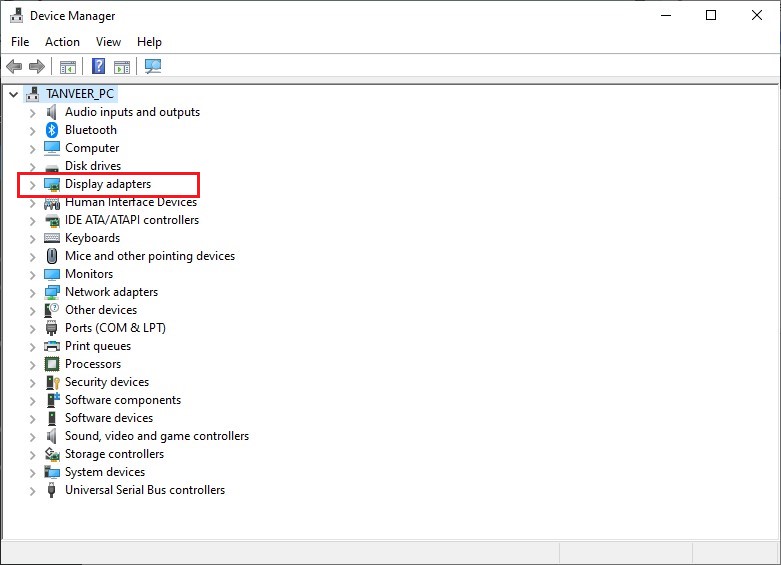Click the Security devices key icon
The image size is (781, 565).
pyautogui.click(x=52, y=382)
